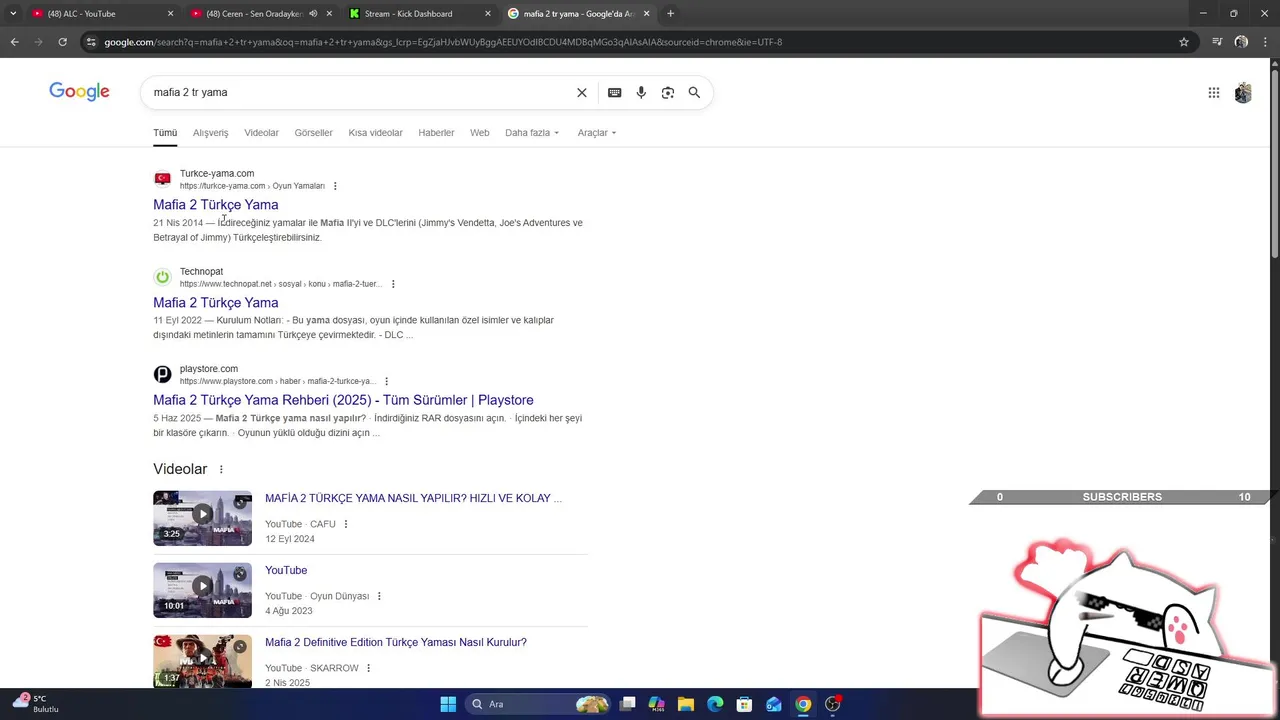Switch to the Alışveriş tab

[211, 133]
